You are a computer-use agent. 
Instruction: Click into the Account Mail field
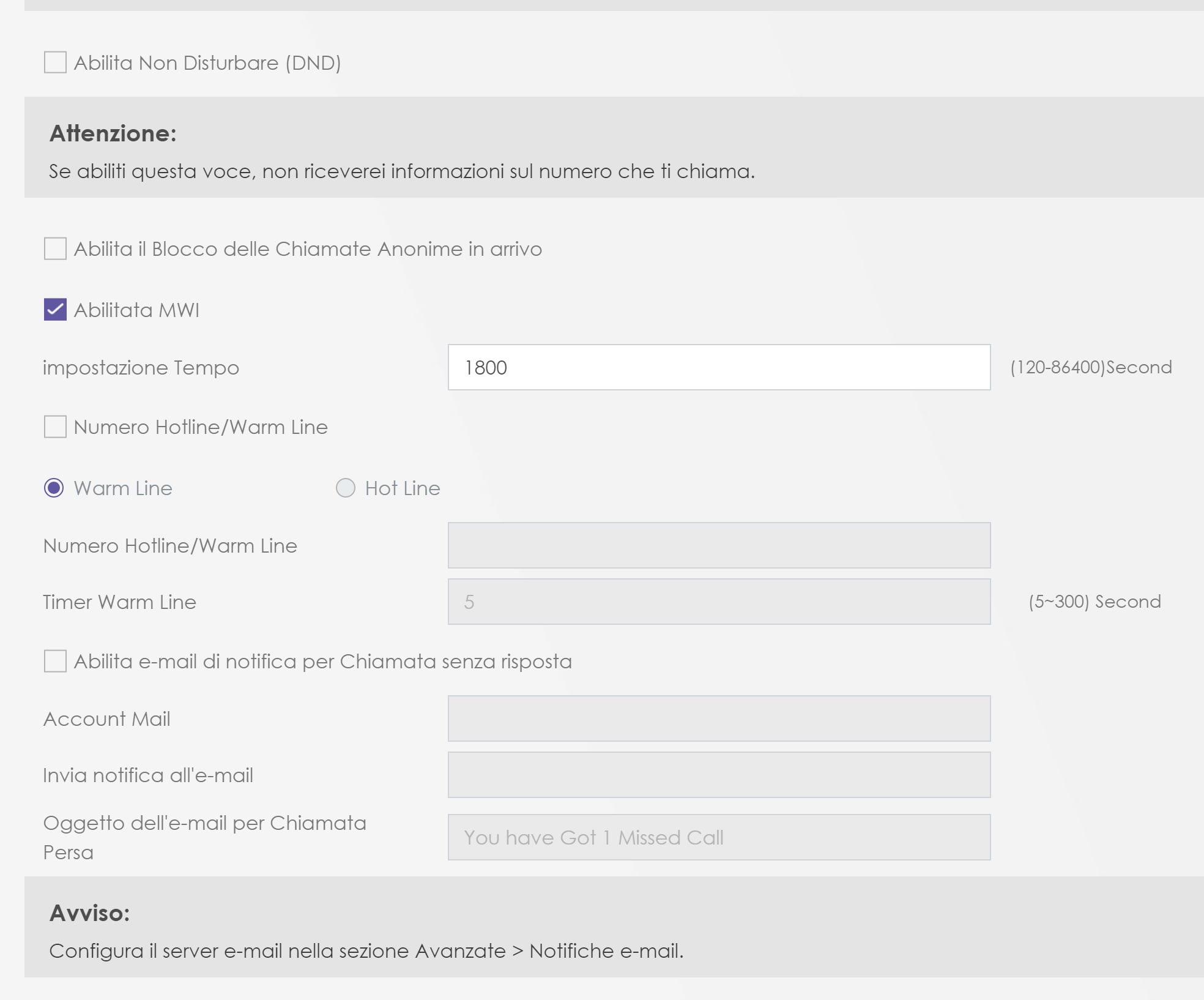coord(719,718)
